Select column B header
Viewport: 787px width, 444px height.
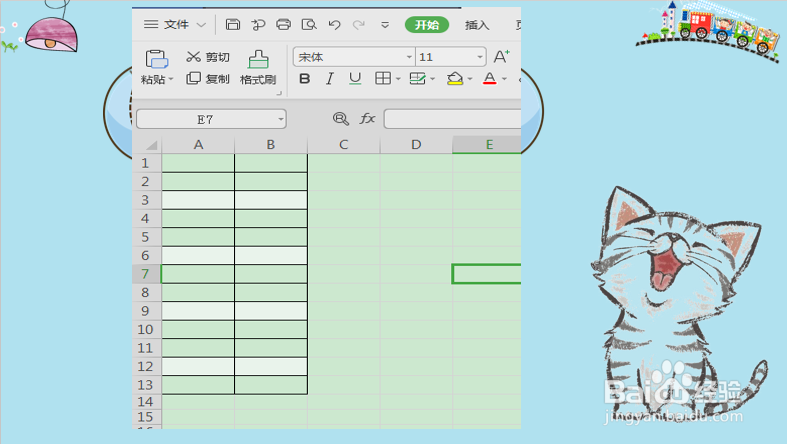coord(271,144)
